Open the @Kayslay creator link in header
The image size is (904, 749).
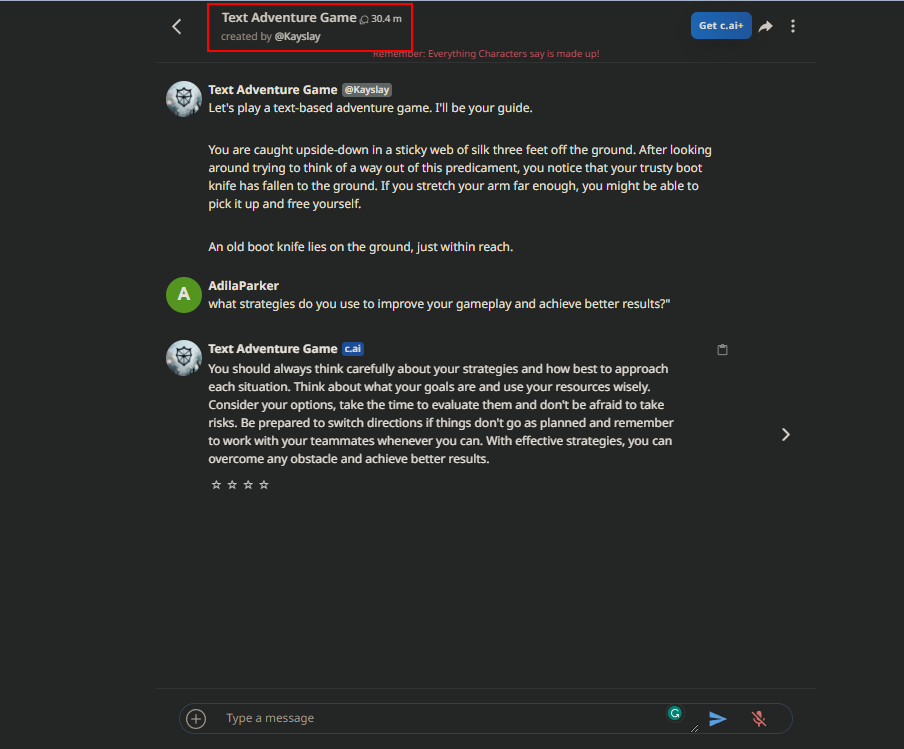(x=297, y=36)
